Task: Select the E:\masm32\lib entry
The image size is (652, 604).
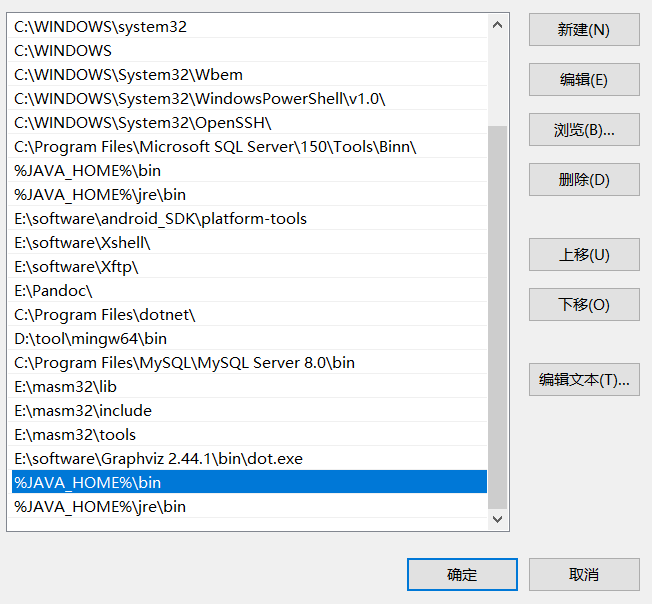Action: 249,387
